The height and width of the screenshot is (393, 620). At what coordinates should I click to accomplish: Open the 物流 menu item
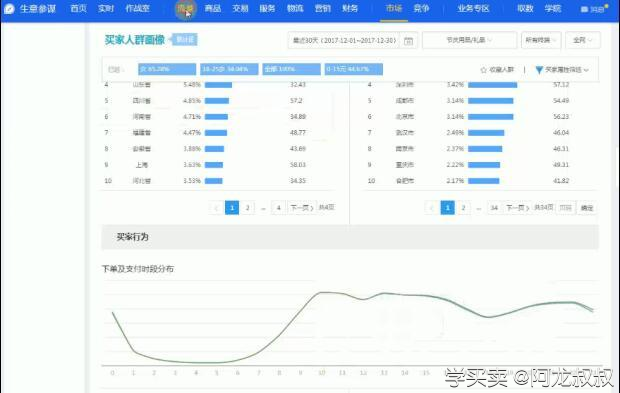click(295, 8)
